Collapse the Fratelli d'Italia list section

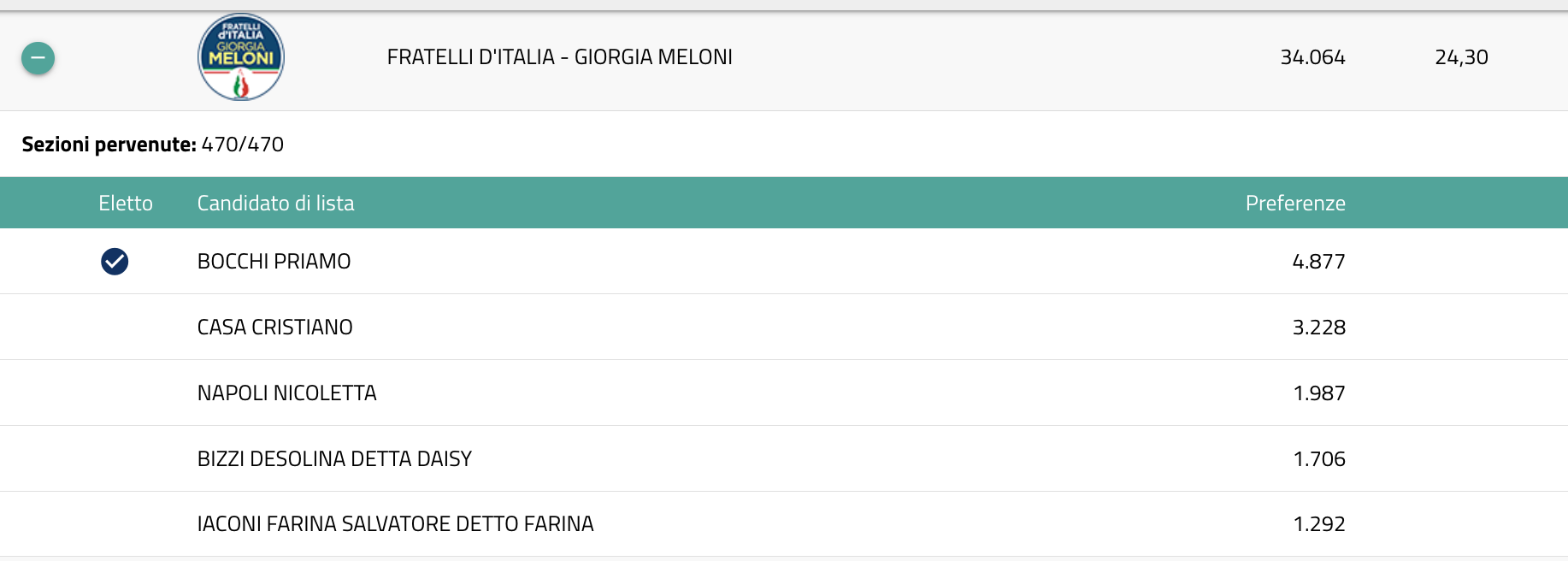38,58
